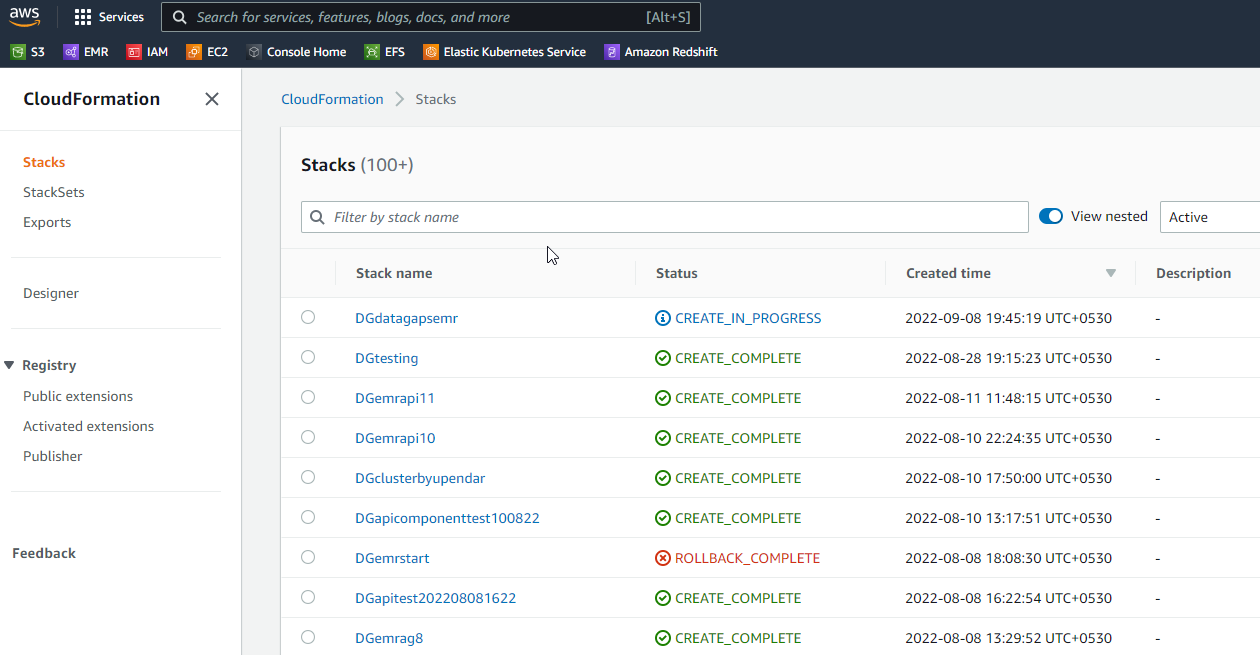Click the Description column header
This screenshot has width=1260, height=655.
(x=1194, y=273)
